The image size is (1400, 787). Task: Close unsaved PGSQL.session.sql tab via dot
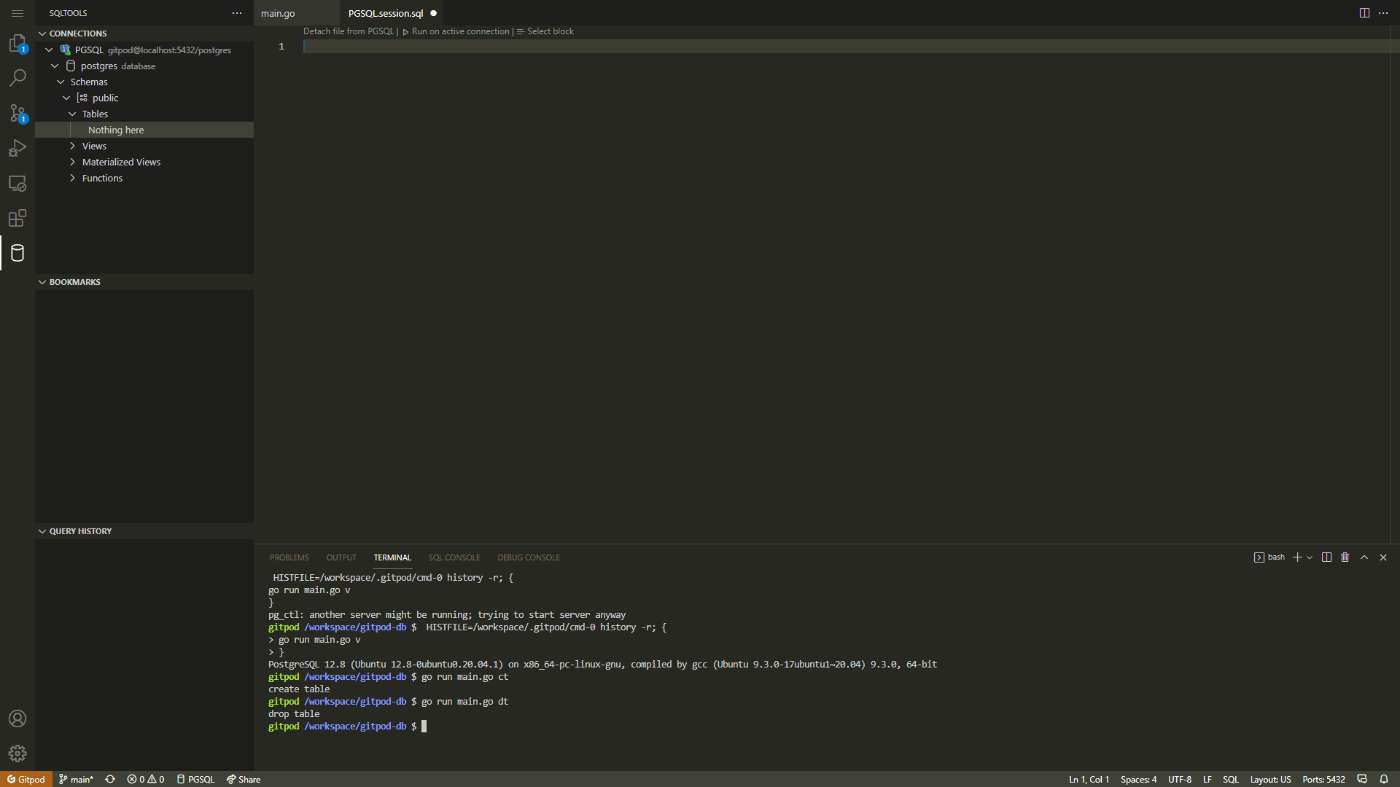(433, 13)
